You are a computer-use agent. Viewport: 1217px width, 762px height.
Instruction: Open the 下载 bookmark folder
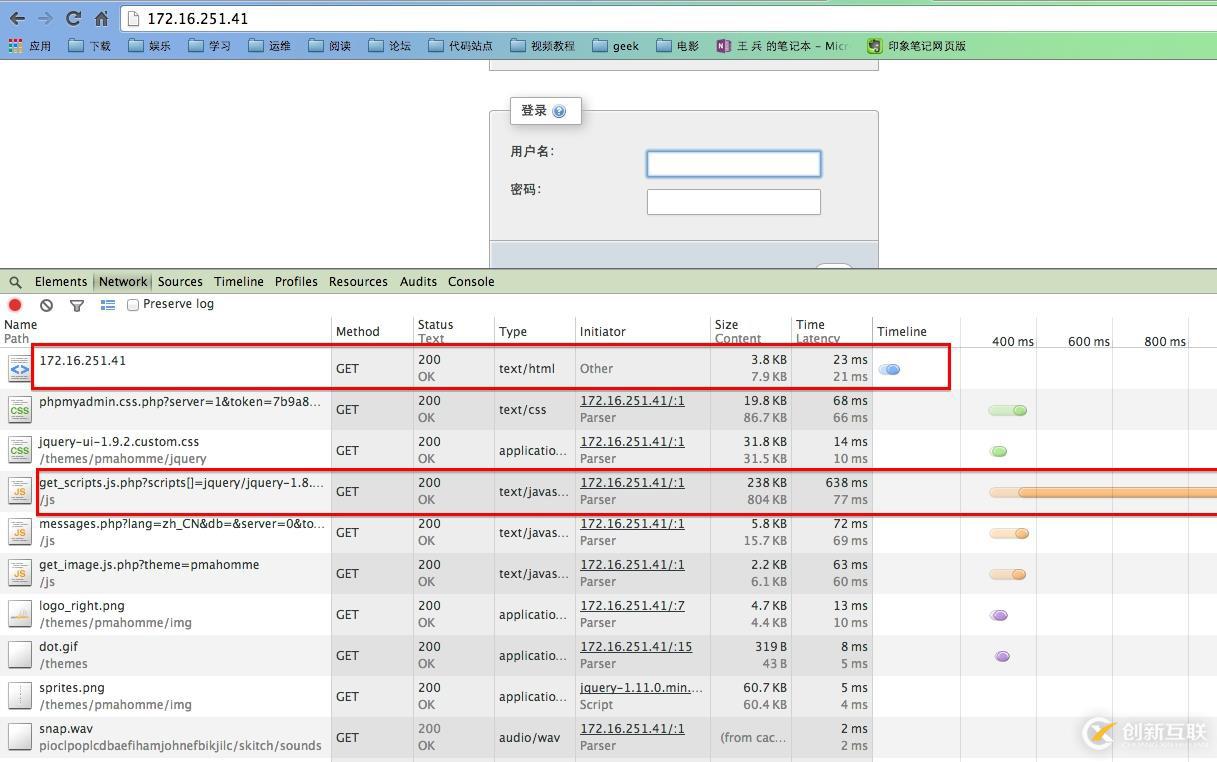pos(90,46)
